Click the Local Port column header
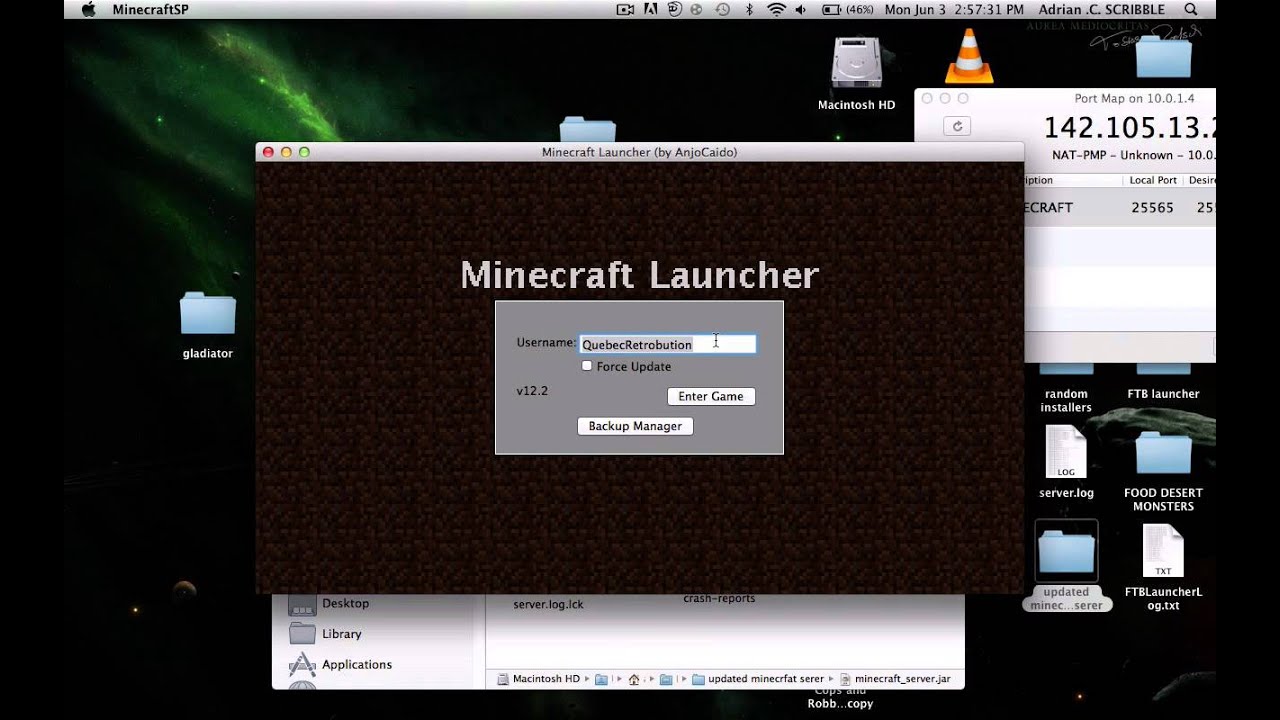This screenshot has height=720, width=1280. tap(1153, 180)
